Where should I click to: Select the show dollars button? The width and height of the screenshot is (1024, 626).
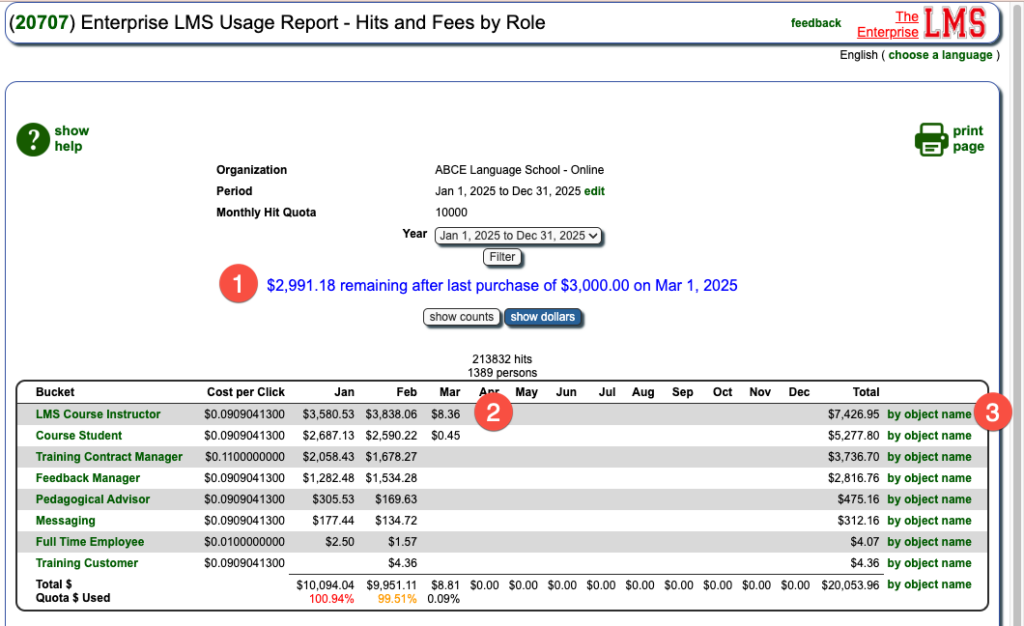(543, 317)
